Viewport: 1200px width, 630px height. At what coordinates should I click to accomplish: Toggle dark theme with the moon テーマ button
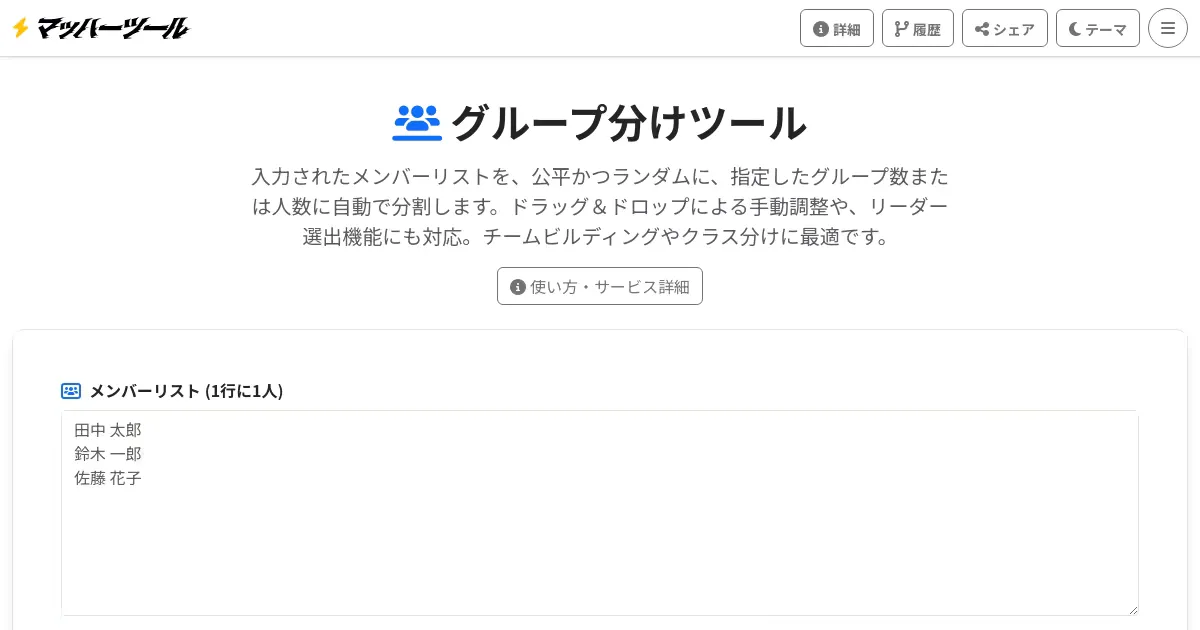tap(1098, 28)
